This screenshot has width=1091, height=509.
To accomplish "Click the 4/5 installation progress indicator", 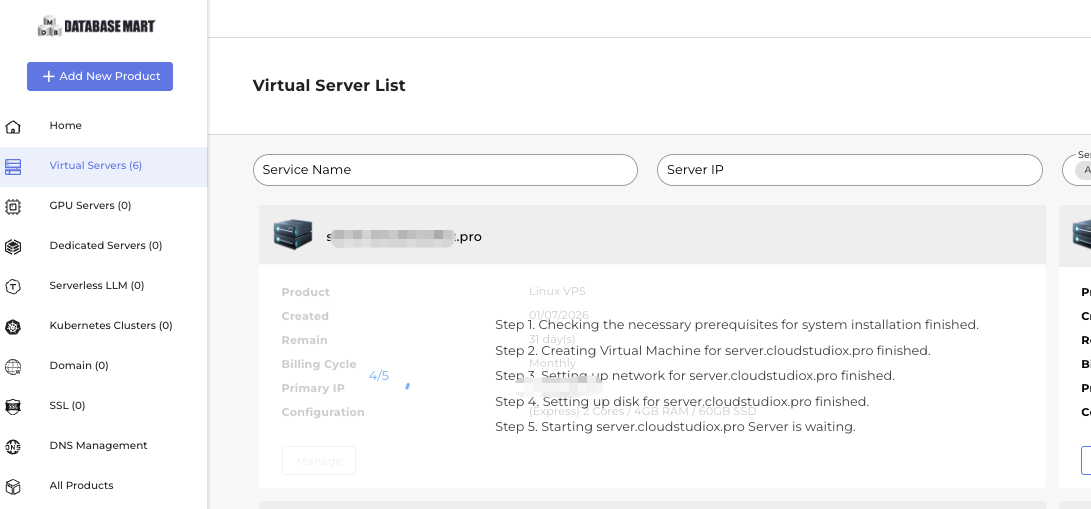I will (x=379, y=376).
